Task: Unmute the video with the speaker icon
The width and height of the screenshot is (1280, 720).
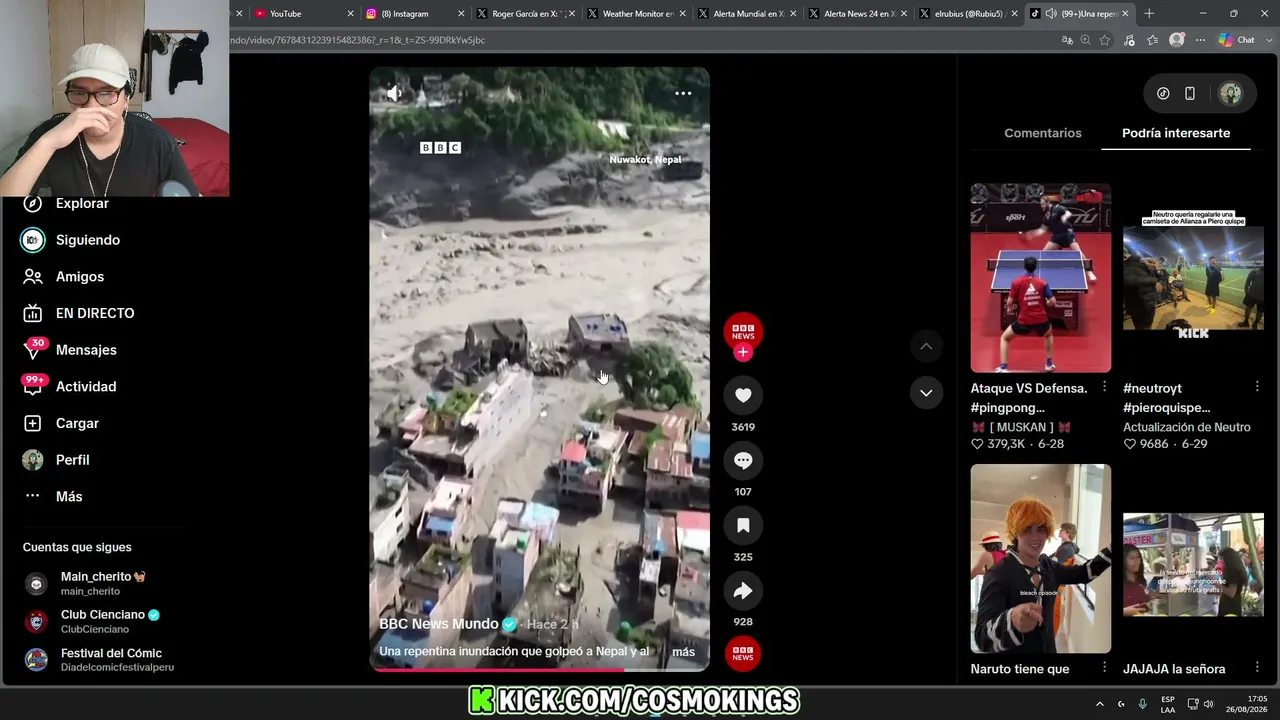Action: [x=394, y=93]
